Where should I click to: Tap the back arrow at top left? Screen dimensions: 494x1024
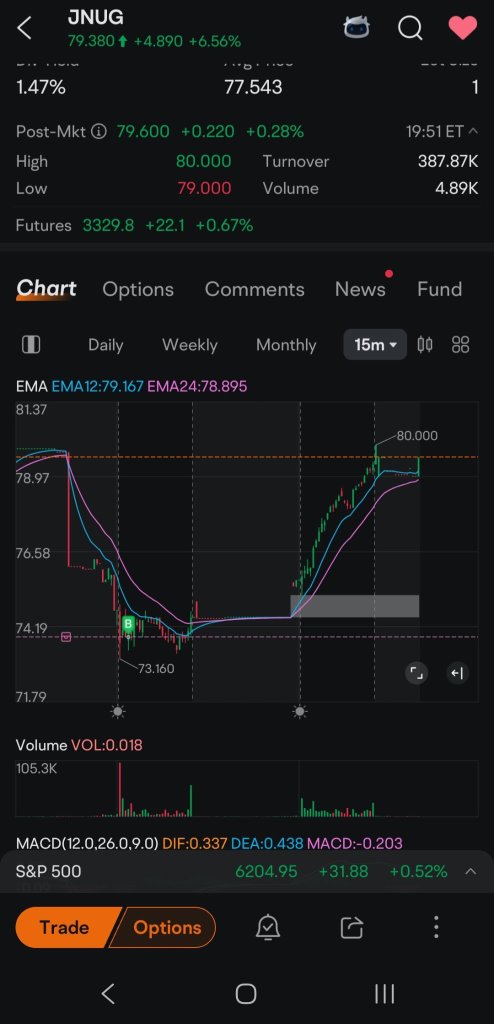click(x=25, y=28)
